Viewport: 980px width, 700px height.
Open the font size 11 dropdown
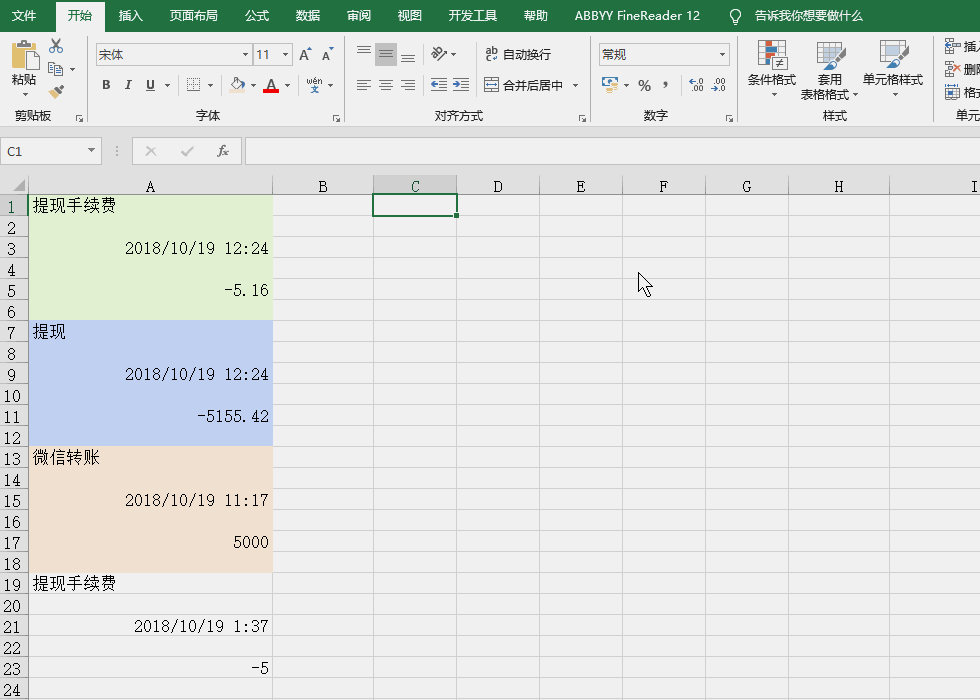click(x=286, y=54)
